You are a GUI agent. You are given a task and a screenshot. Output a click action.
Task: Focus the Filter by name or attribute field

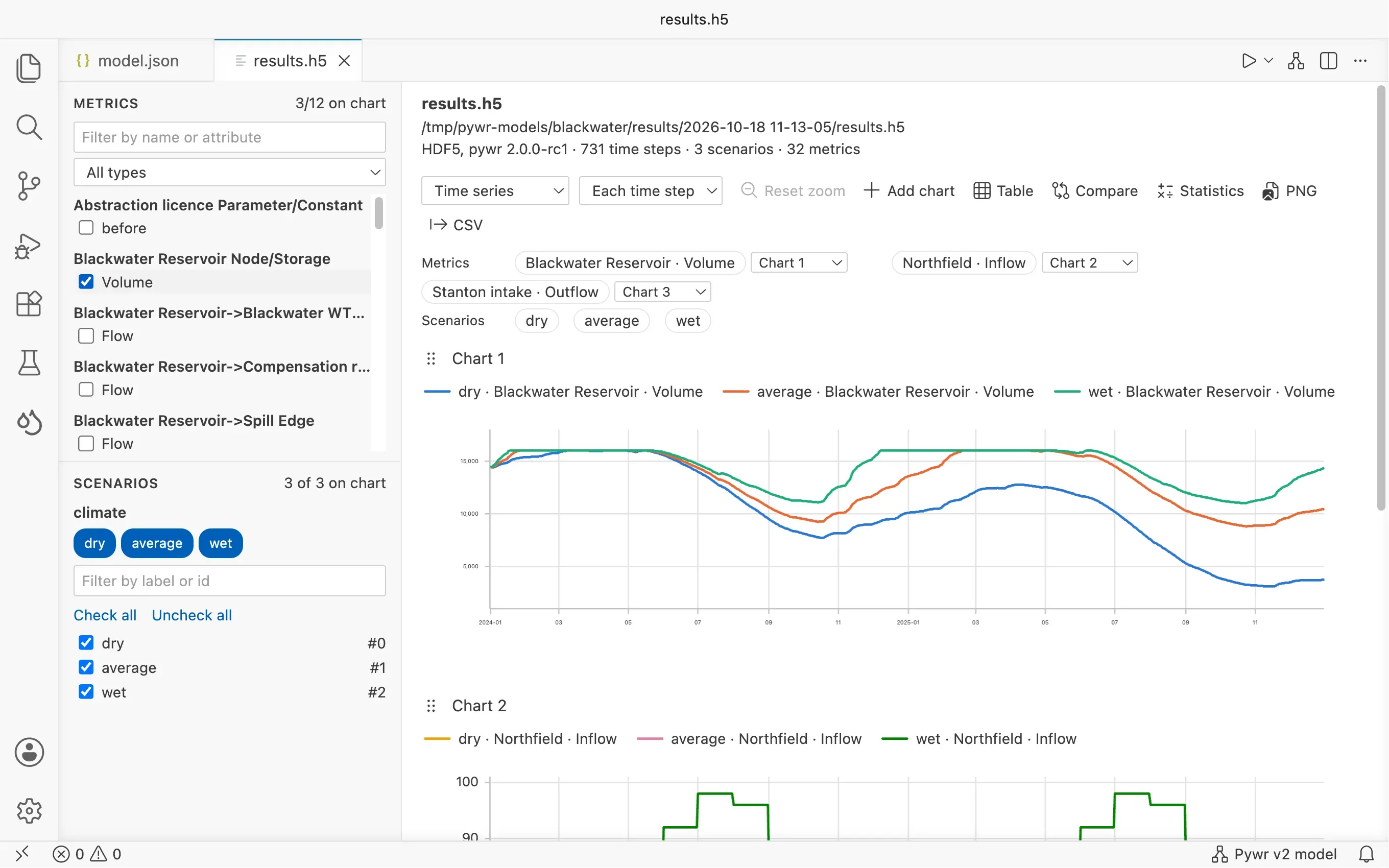coord(230,137)
